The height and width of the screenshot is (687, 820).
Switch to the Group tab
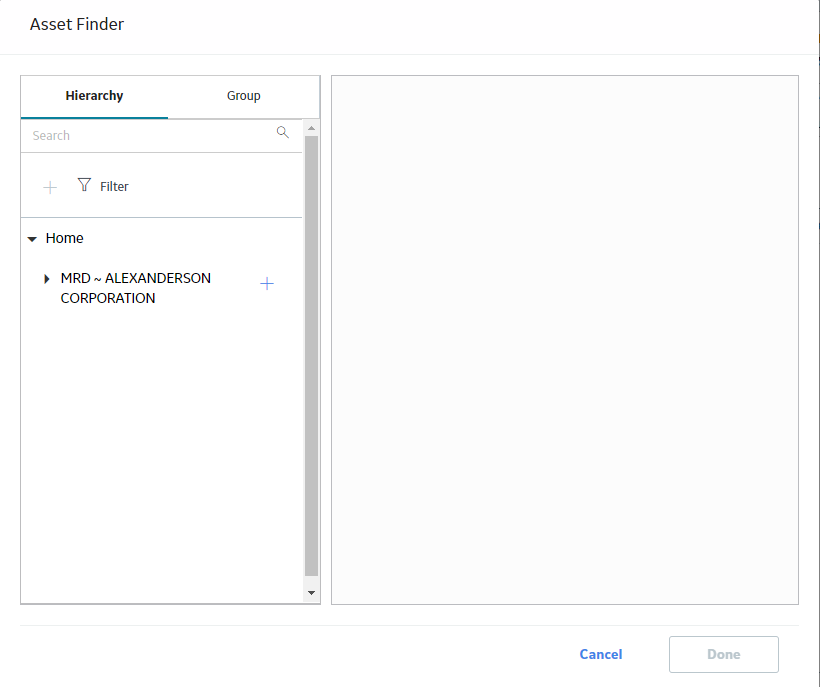click(244, 96)
